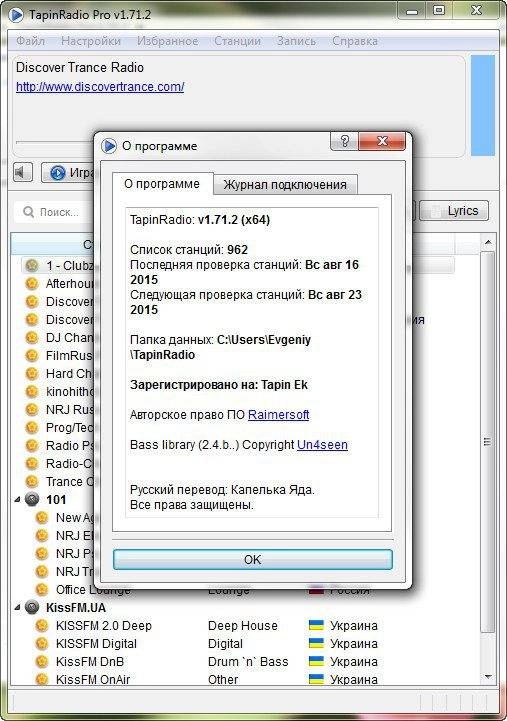The height and width of the screenshot is (721, 507).
Task: Click the Ukraine flag in KISSFM 2.0 Deep row
Action: [x=316, y=625]
